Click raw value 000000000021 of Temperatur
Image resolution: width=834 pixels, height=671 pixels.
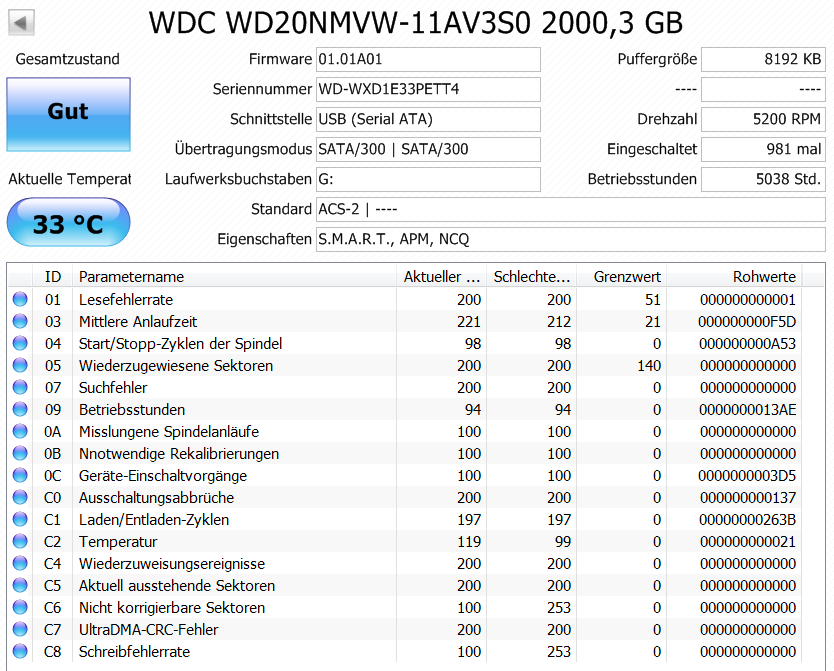click(x=748, y=541)
